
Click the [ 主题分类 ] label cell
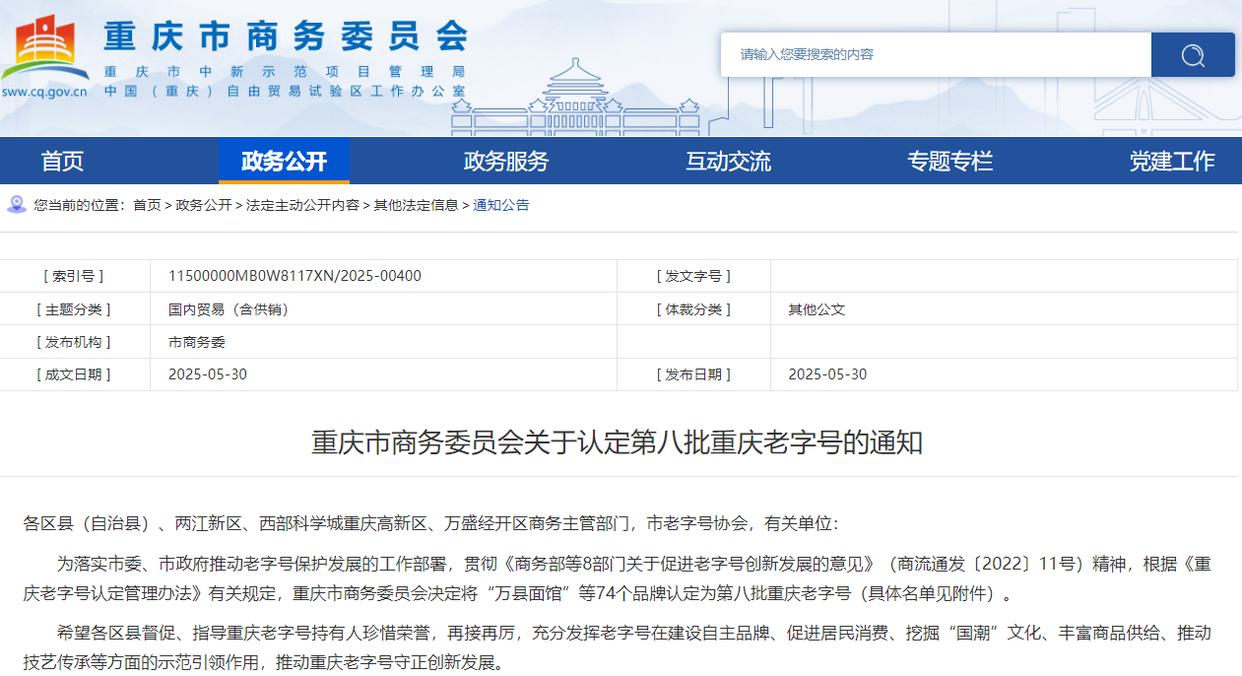point(73,309)
